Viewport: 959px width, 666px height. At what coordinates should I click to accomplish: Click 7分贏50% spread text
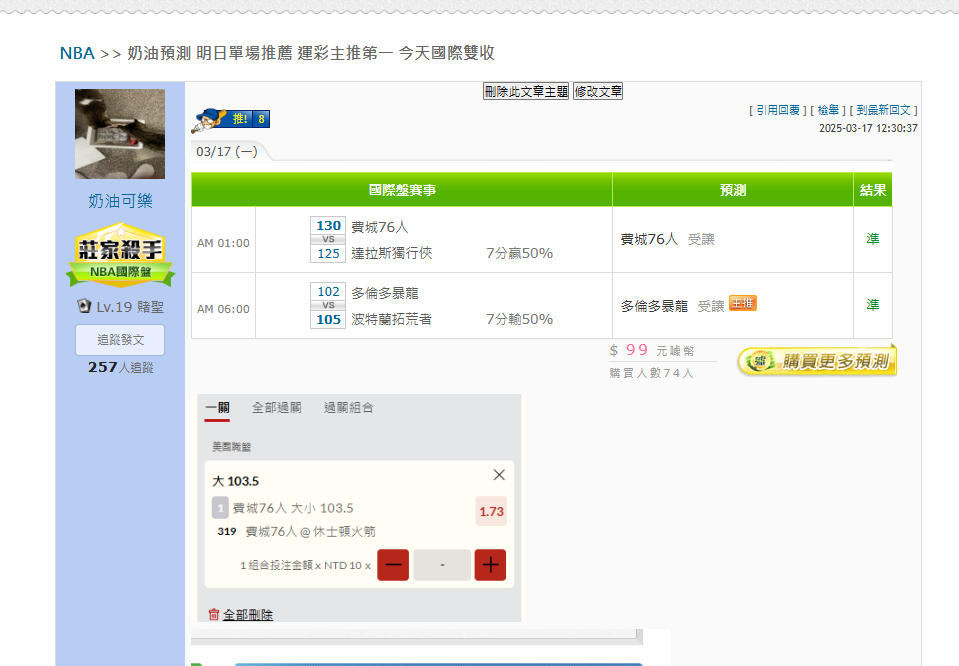click(519, 253)
